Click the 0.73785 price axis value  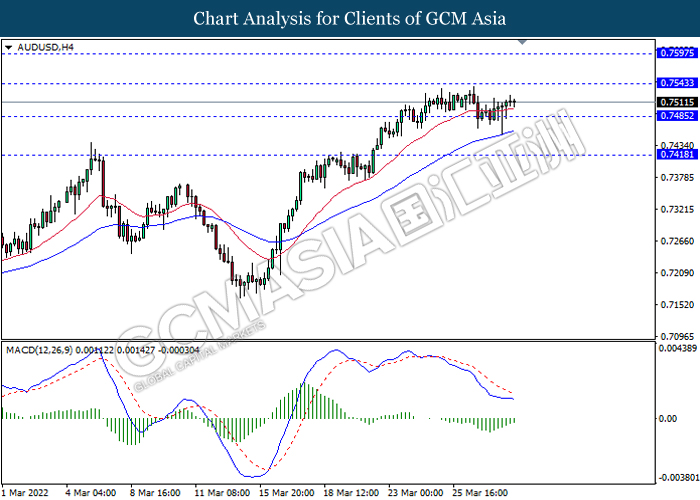[x=677, y=178]
